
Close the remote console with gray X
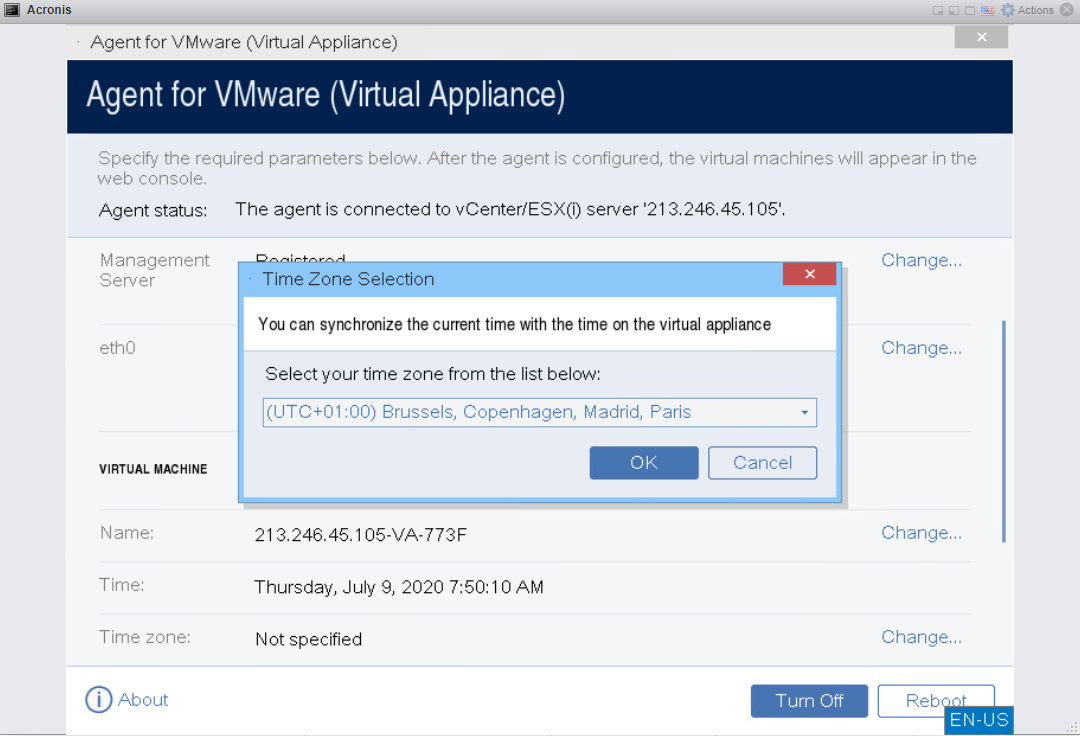(1066, 10)
